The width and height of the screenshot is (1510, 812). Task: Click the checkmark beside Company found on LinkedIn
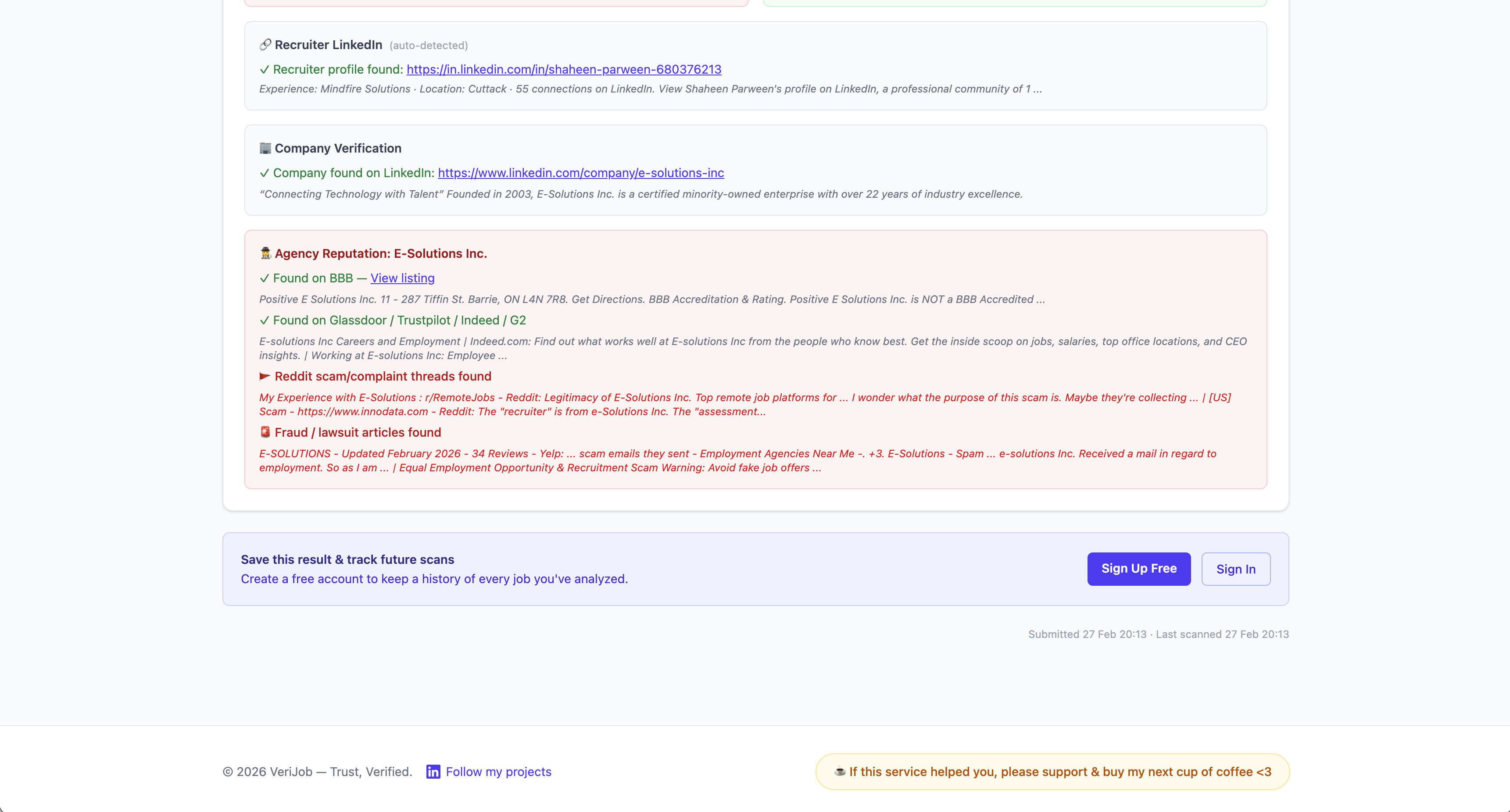pos(265,173)
